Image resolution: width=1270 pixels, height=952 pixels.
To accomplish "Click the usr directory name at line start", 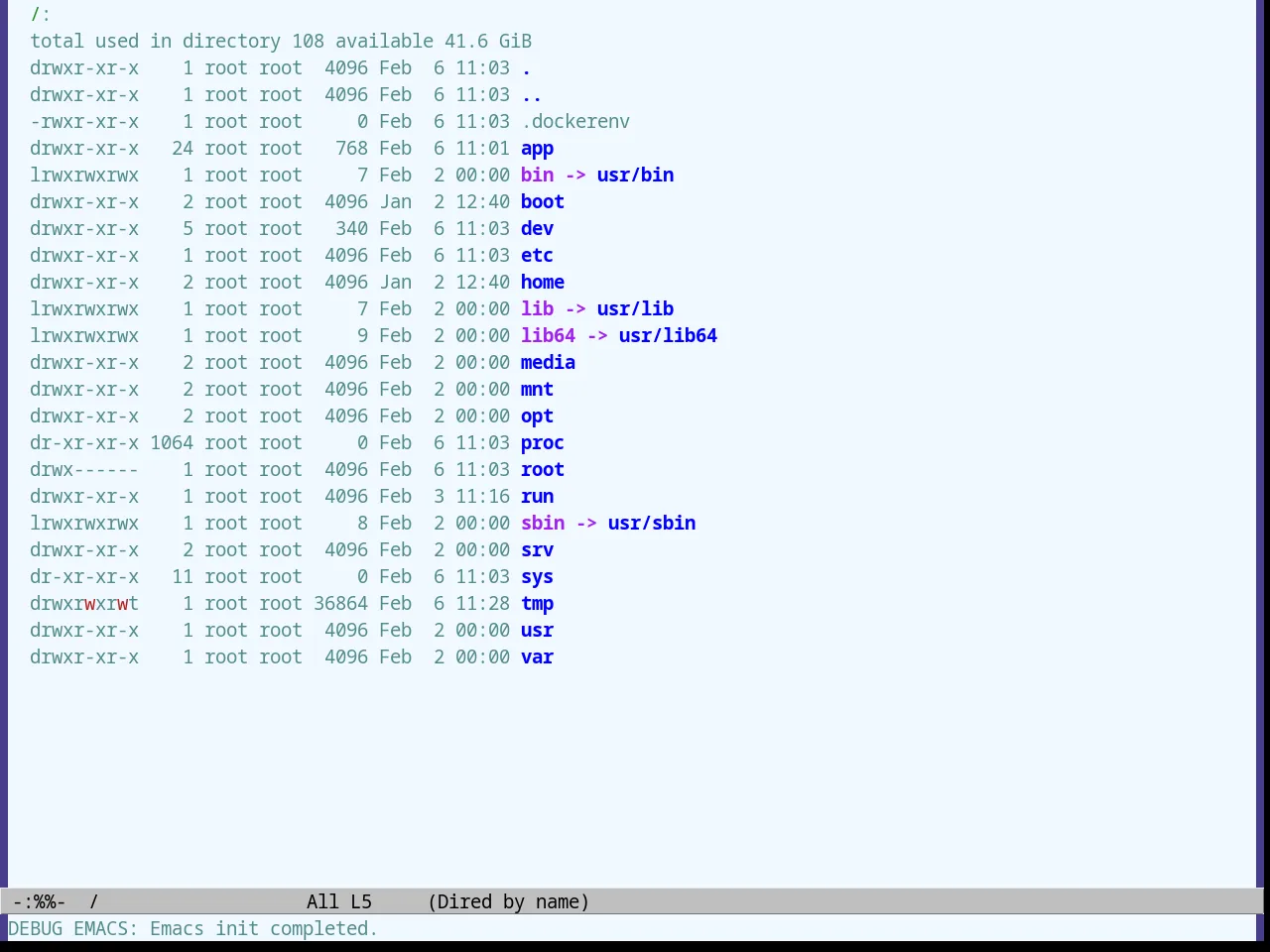I will pyautogui.click(x=537, y=631).
